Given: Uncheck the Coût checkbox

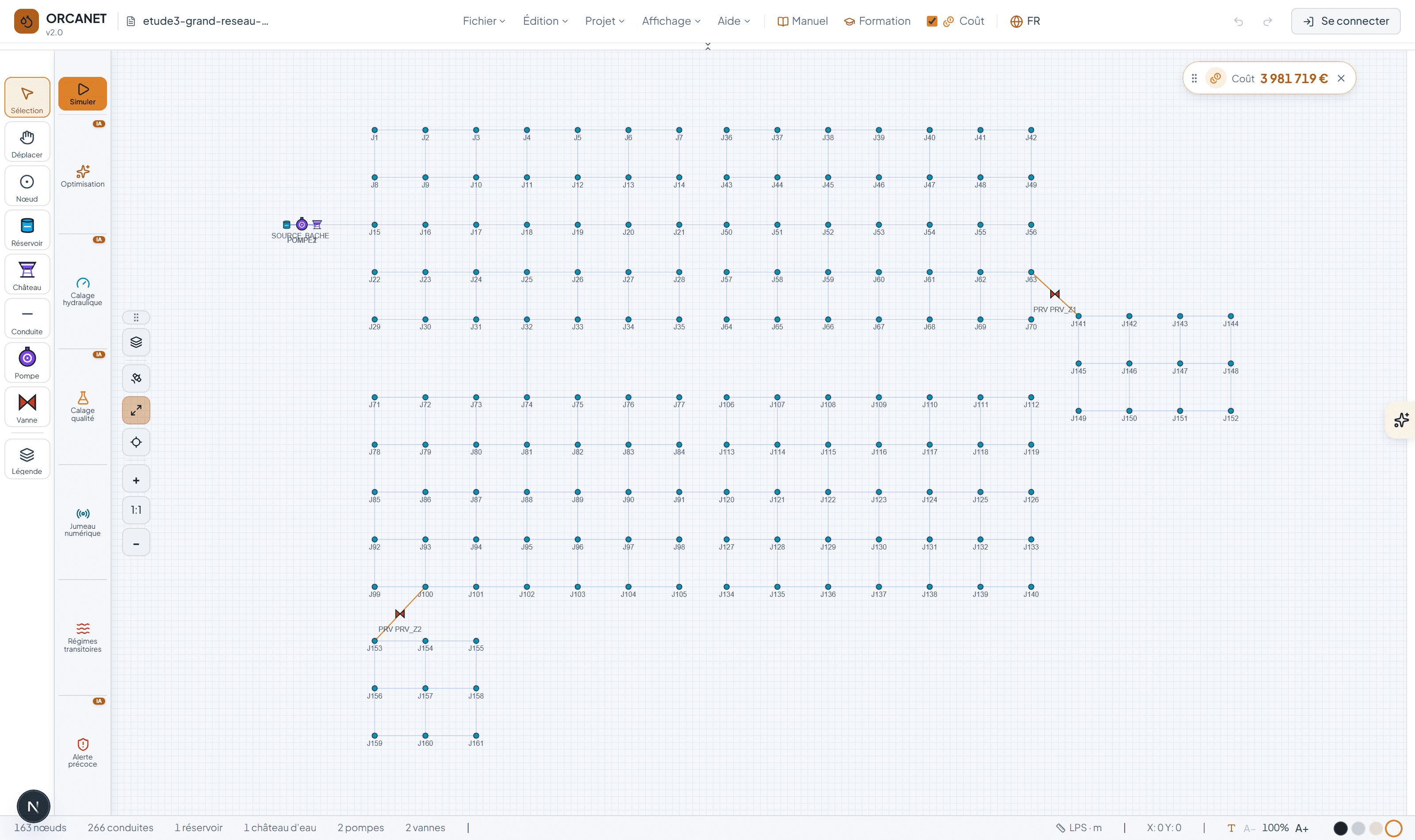Looking at the screenshot, I should pos(932,21).
